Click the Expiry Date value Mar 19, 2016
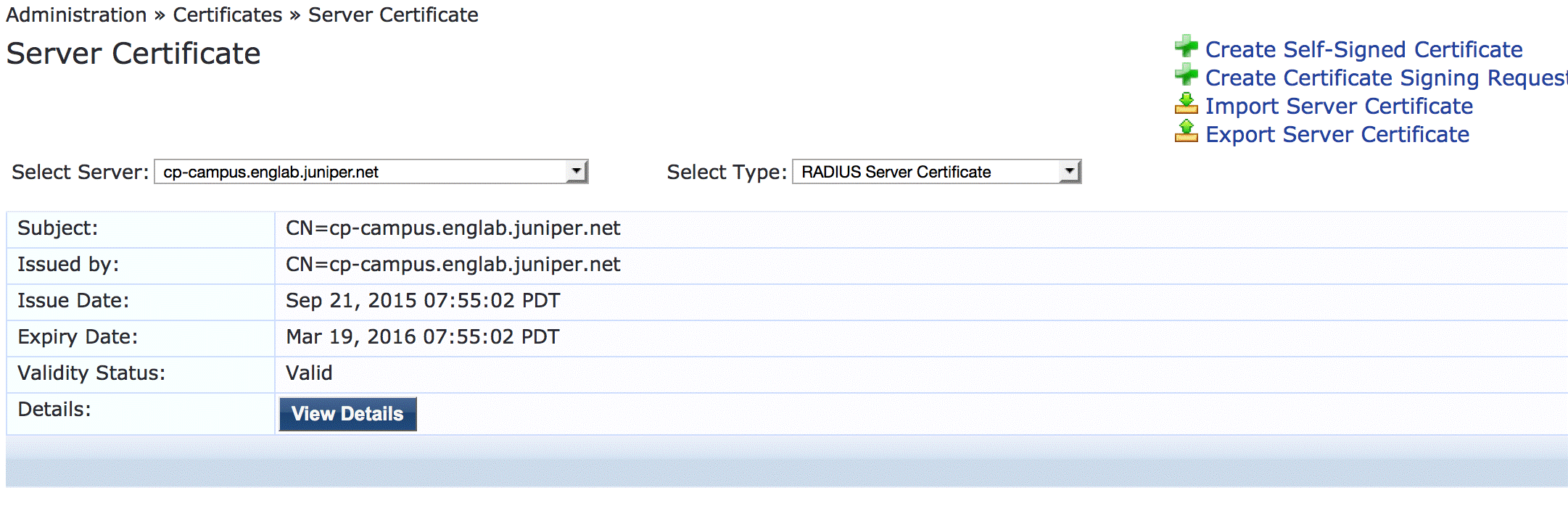 coord(423,337)
